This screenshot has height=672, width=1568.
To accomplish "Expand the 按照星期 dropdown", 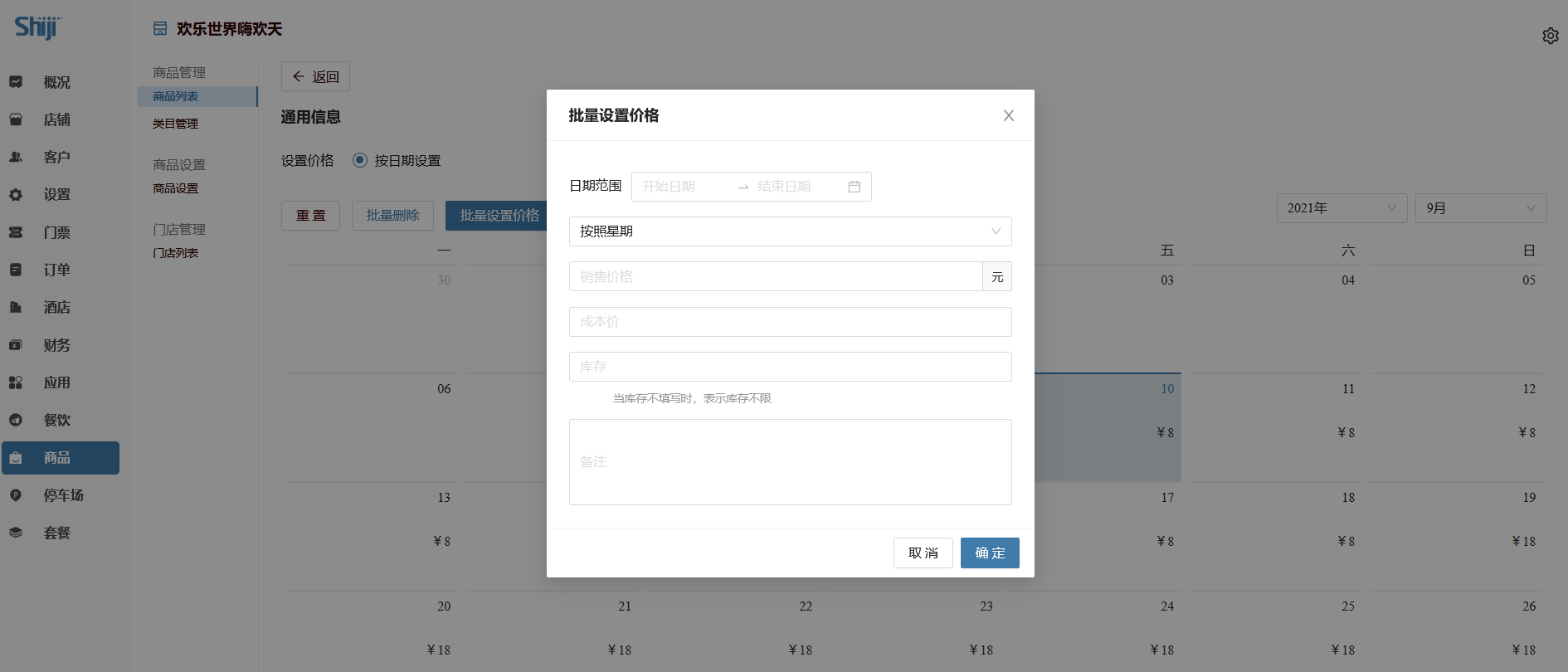I will click(x=790, y=231).
